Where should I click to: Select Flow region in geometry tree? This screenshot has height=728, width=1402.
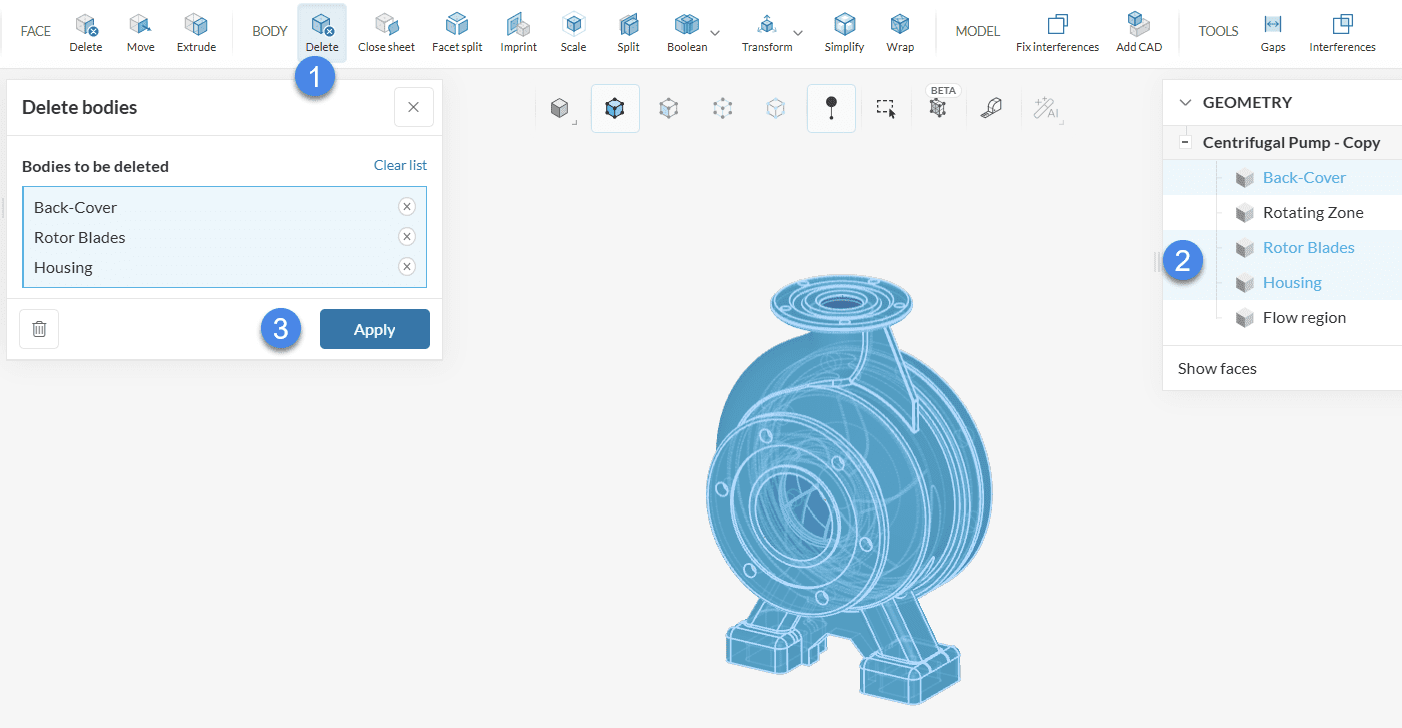pos(1303,318)
